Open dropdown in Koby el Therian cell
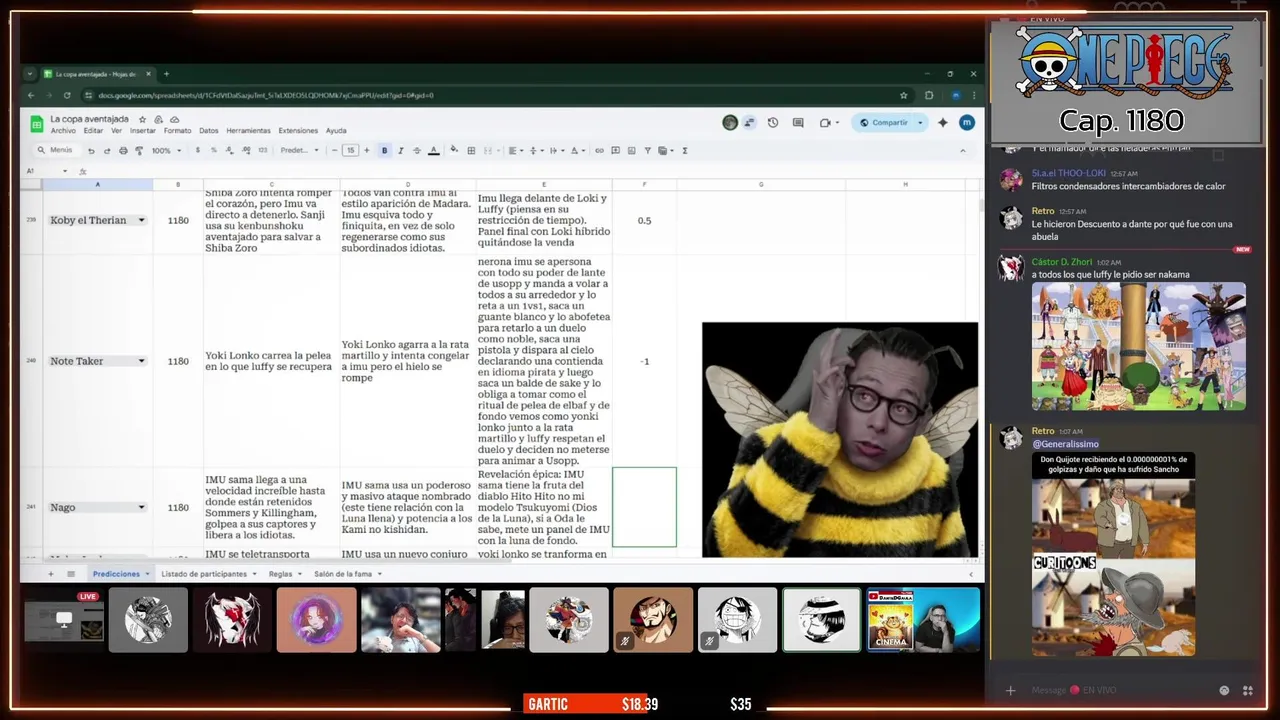The image size is (1280, 720). click(x=141, y=220)
